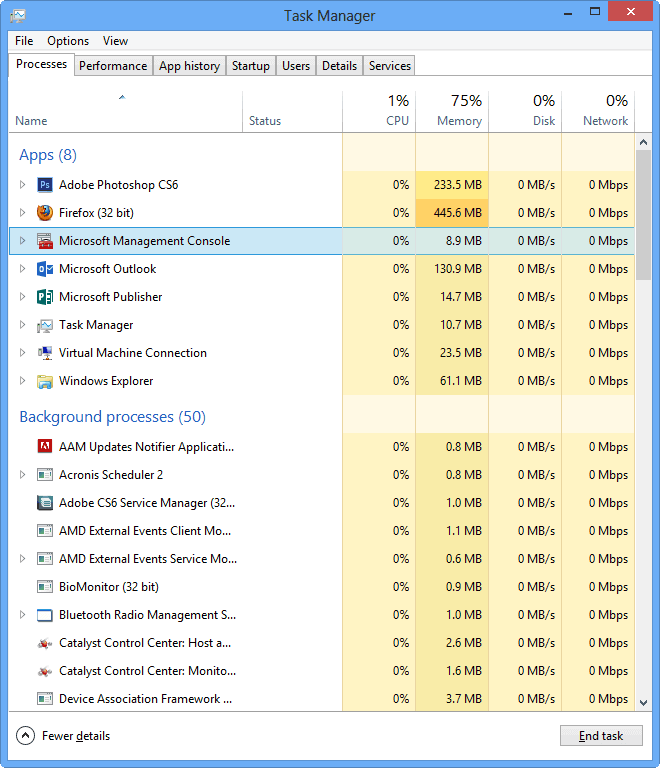Click the Task Manager title bar icon
This screenshot has height=768, width=660.
point(18,16)
